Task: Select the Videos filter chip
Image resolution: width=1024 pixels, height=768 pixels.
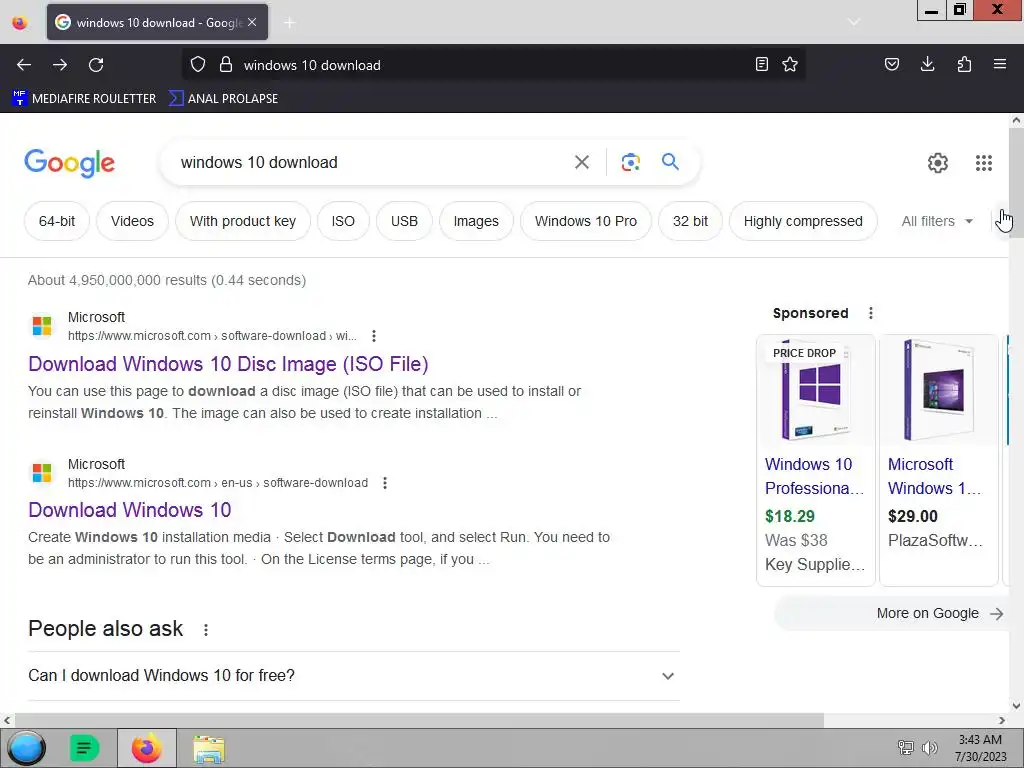Action: pos(132,221)
